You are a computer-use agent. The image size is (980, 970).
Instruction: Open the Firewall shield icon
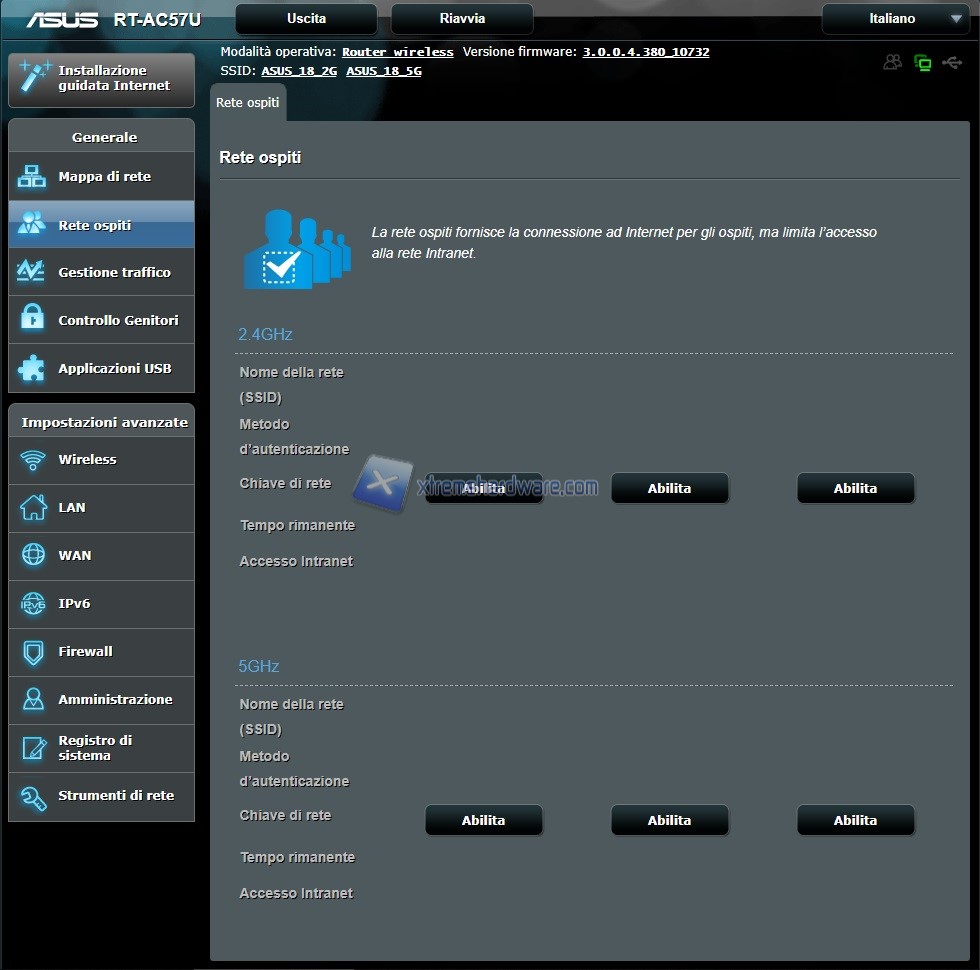pos(33,652)
